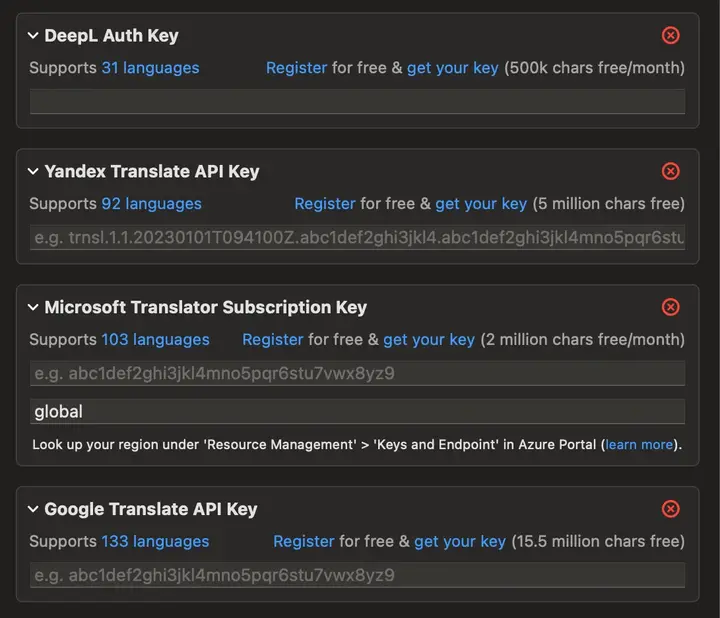Open Microsoft's 103 languages link
The height and width of the screenshot is (618, 720).
(x=155, y=340)
